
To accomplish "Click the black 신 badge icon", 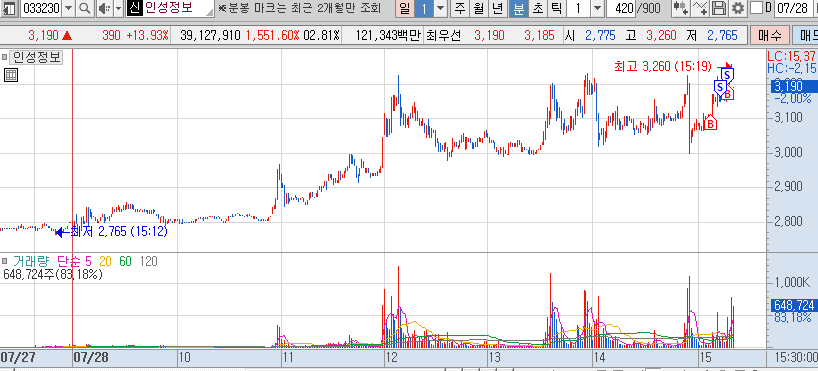I will pyautogui.click(x=135, y=8).
